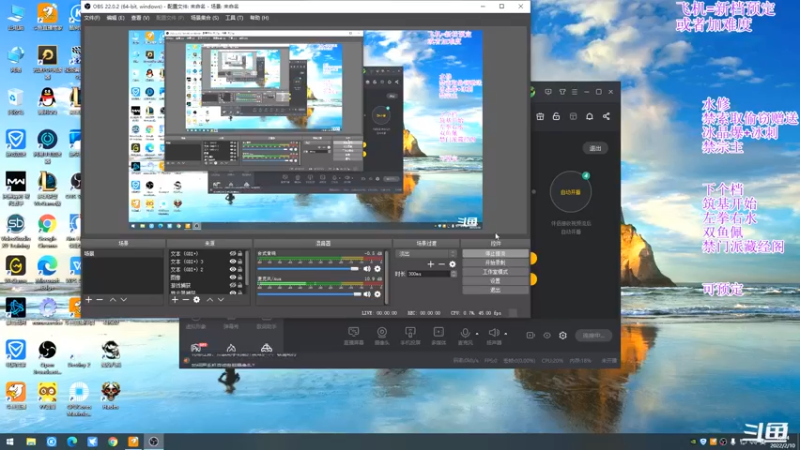
Task: Open the View (V) menu in OBS
Action: (x=140, y=18)
